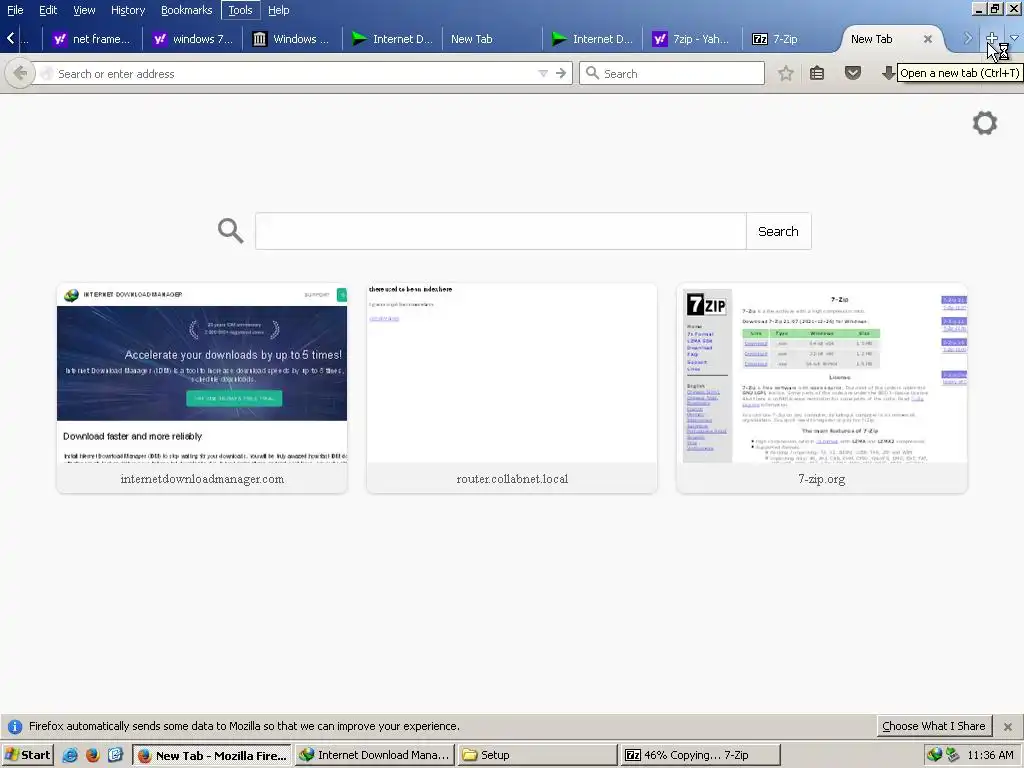Switch to the 'net frame...' Yahoo tab
Image resolution: width=1024 pixels, height=768 pixels.
[92, 39]
